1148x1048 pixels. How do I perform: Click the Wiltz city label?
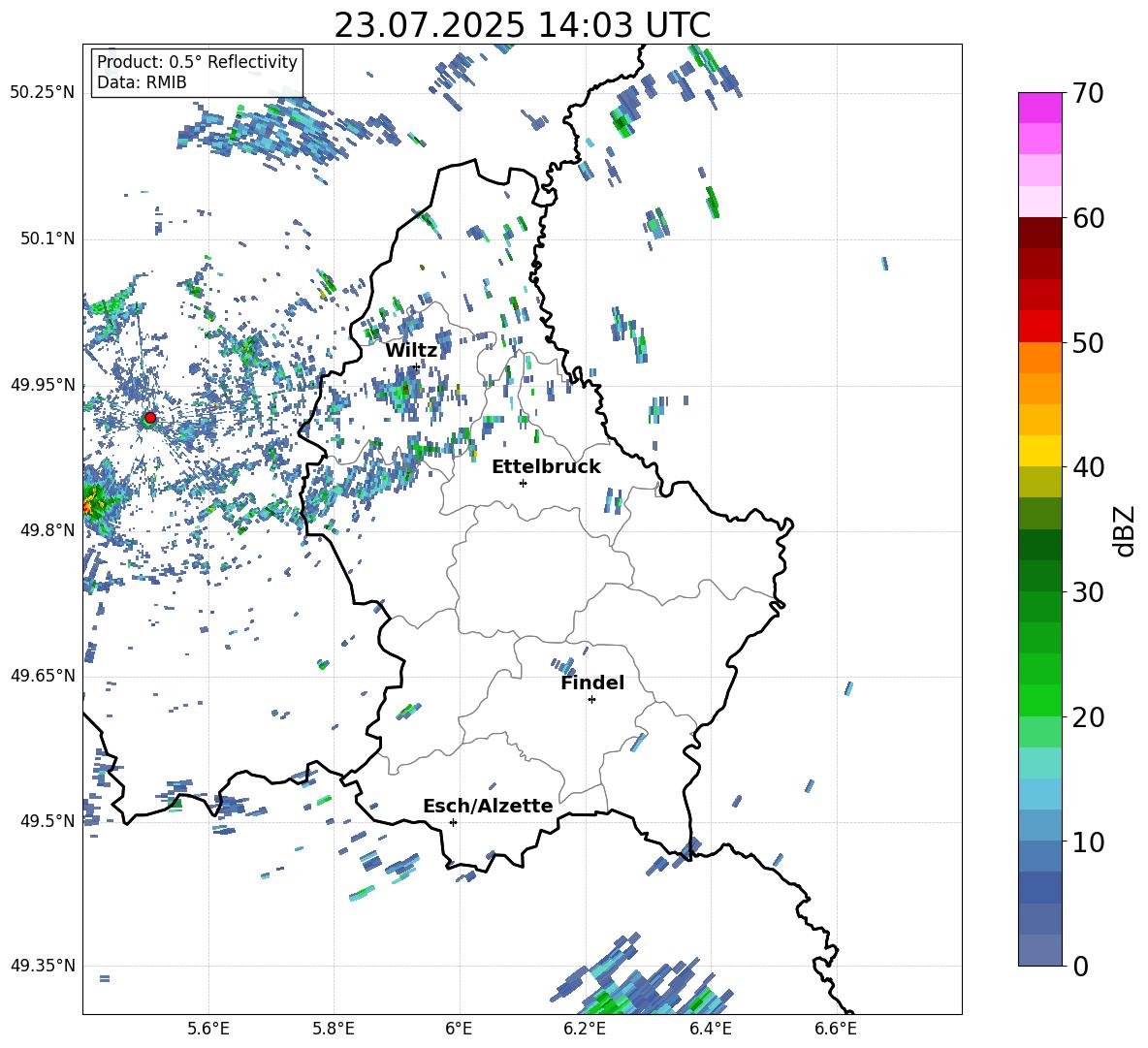pyautogui.click(x=411, y=351)
